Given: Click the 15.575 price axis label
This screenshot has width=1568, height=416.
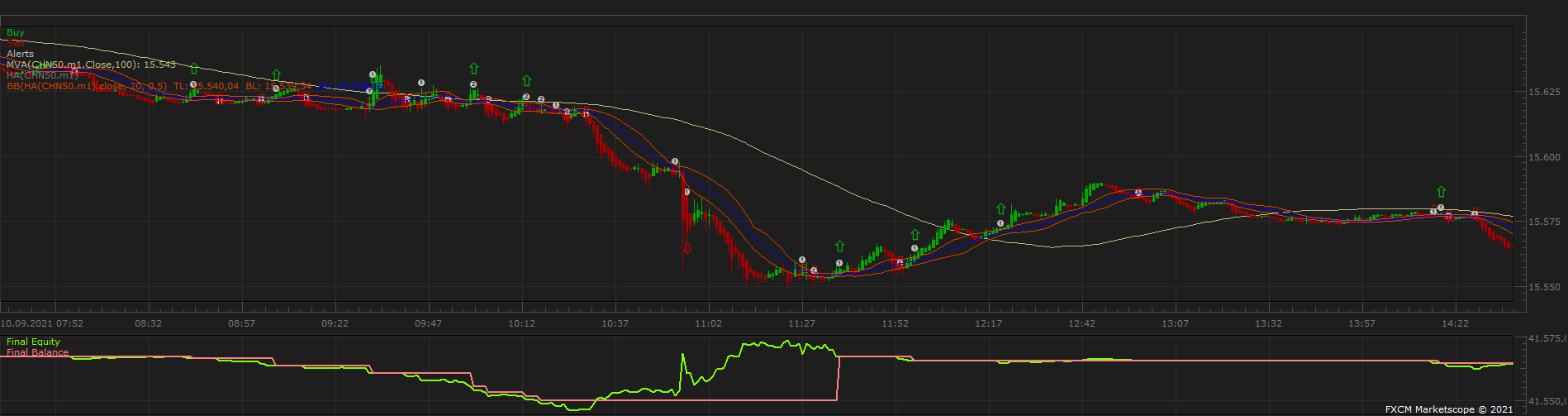Looking at the screenshot, I should (1544, 222).
